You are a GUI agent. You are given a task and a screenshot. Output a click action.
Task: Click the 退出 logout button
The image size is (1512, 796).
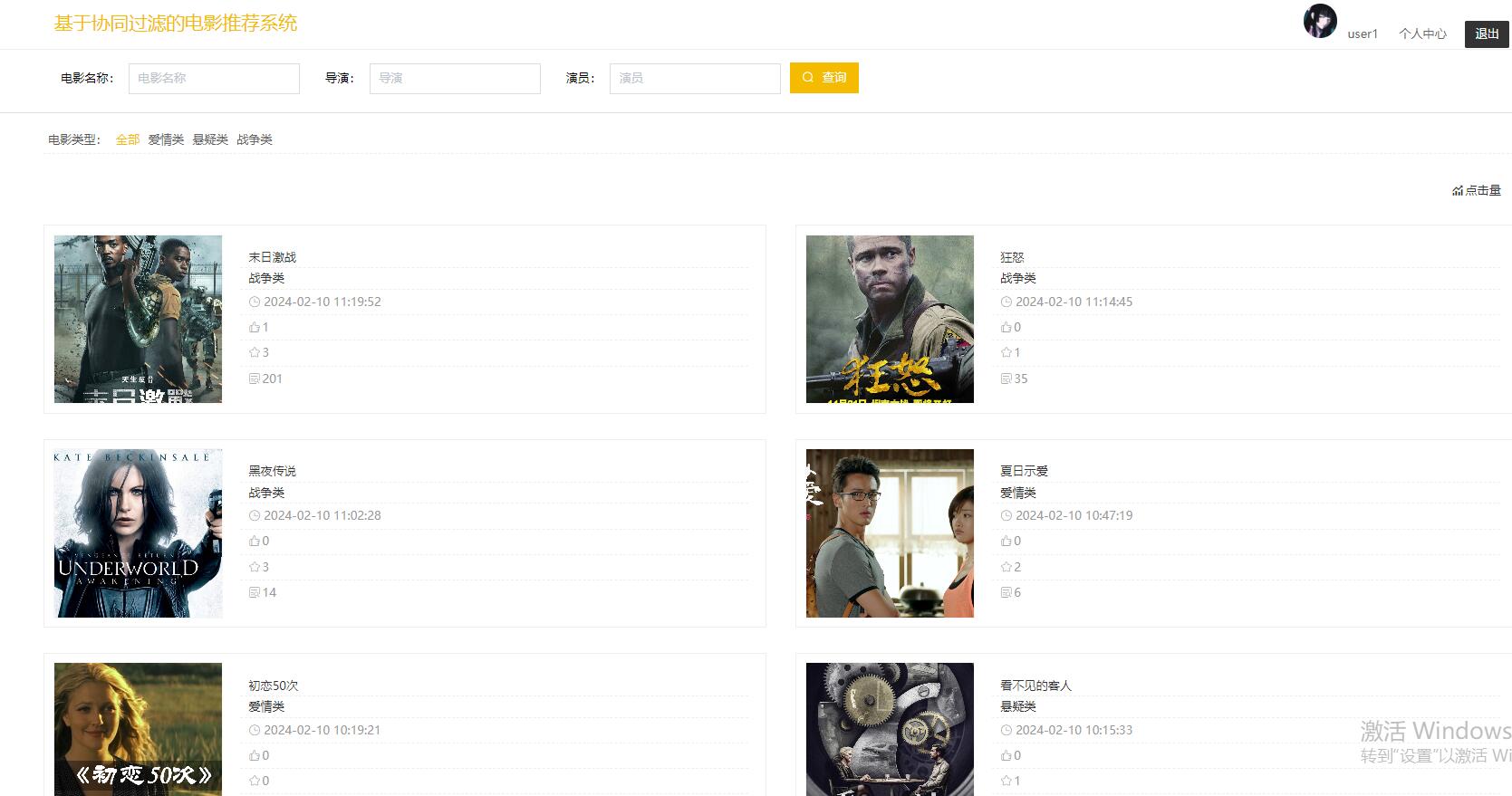coord(1487,34)
